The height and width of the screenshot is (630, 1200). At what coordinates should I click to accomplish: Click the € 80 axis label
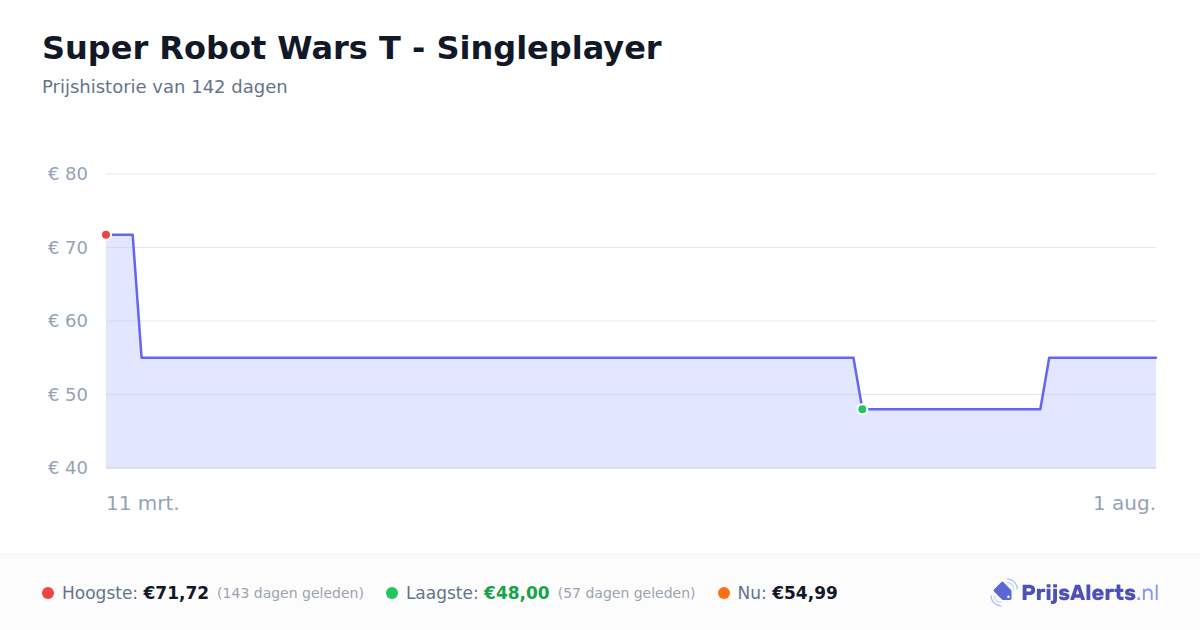pyautogui.click(x=68, y=174)
